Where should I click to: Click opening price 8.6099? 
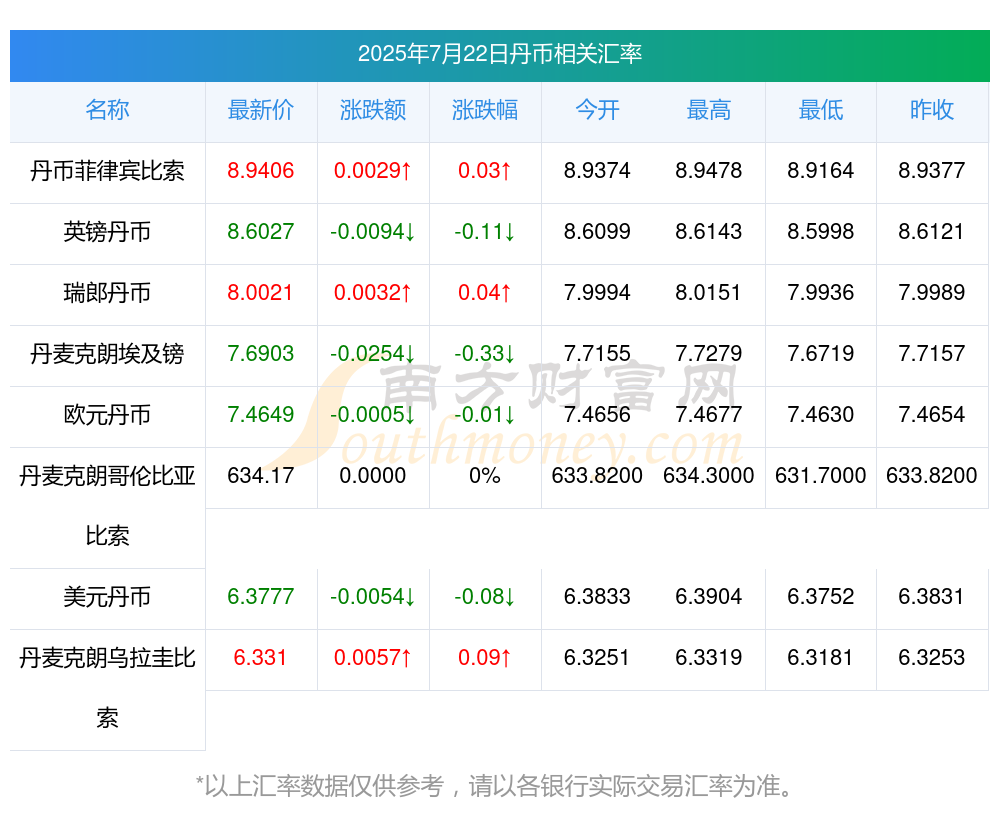pyautogui.click(x=597, y=231)
